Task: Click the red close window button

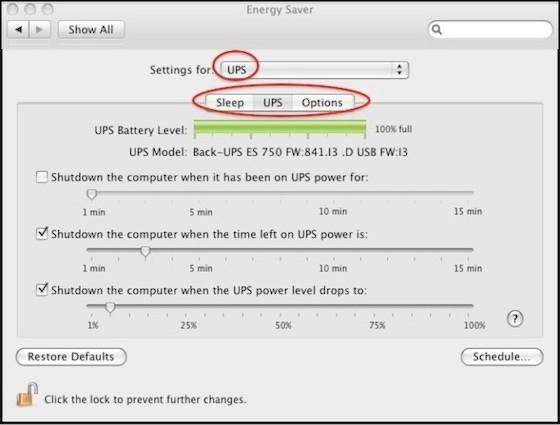Action: [x=12, y=9]
